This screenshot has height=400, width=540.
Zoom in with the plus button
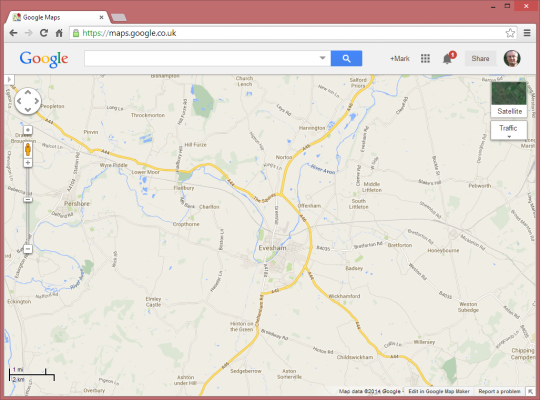[x=28, y=163]
